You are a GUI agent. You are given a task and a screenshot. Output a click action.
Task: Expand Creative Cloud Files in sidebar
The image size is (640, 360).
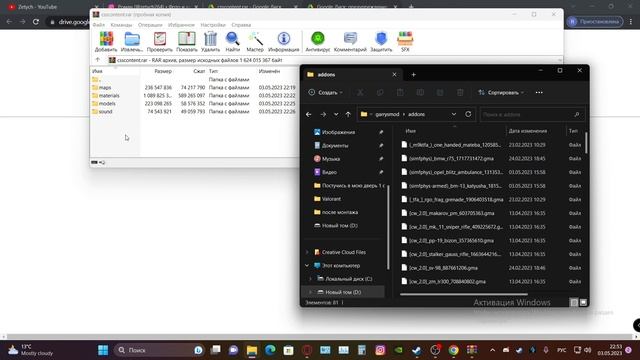(307, 252)
